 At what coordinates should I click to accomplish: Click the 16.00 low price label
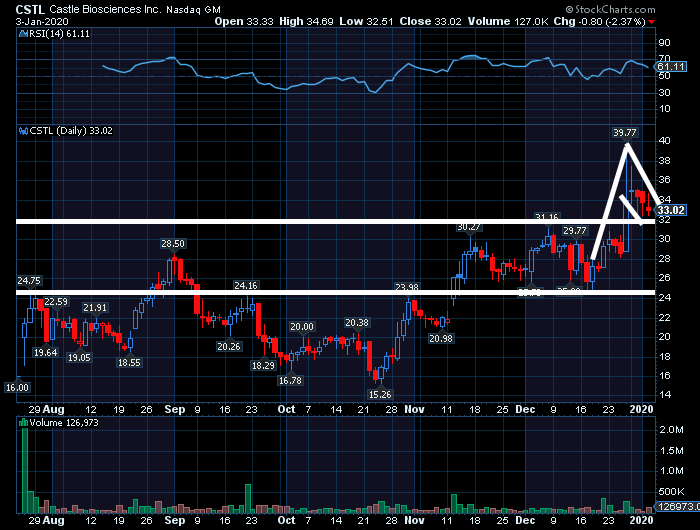pyautogui.click(x=17, y=388)
